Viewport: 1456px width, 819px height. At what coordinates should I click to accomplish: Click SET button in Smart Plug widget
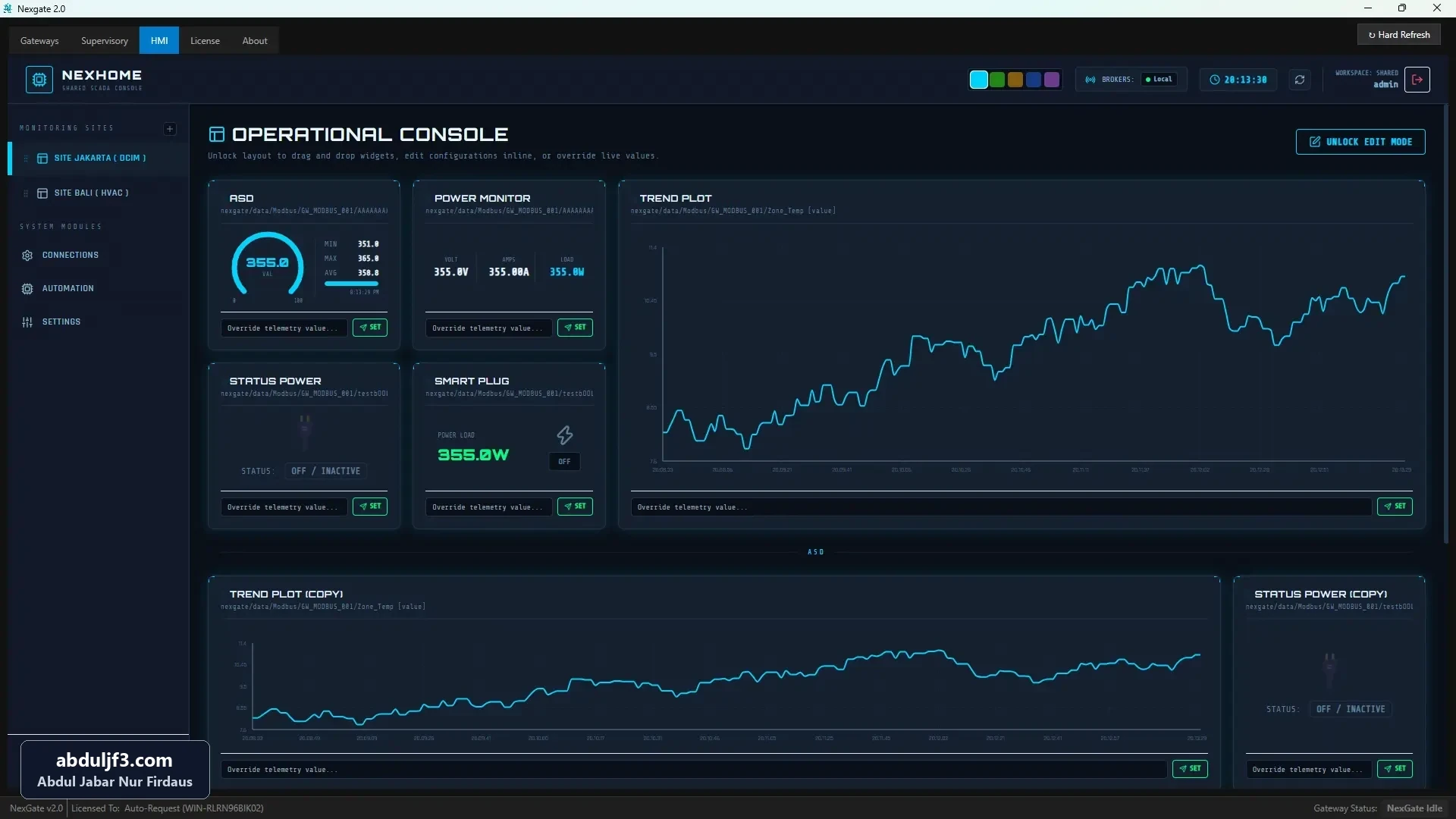pyautogui.click(x=575, y=507)
